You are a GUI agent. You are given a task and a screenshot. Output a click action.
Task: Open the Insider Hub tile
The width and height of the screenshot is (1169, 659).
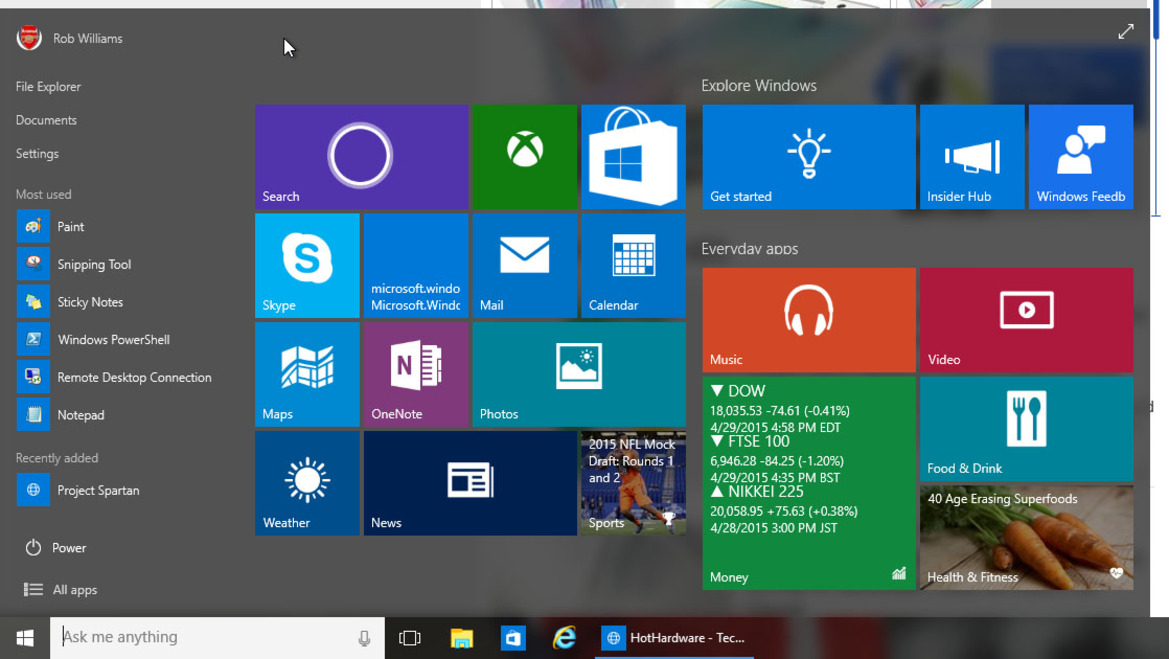tap(972, 157)
